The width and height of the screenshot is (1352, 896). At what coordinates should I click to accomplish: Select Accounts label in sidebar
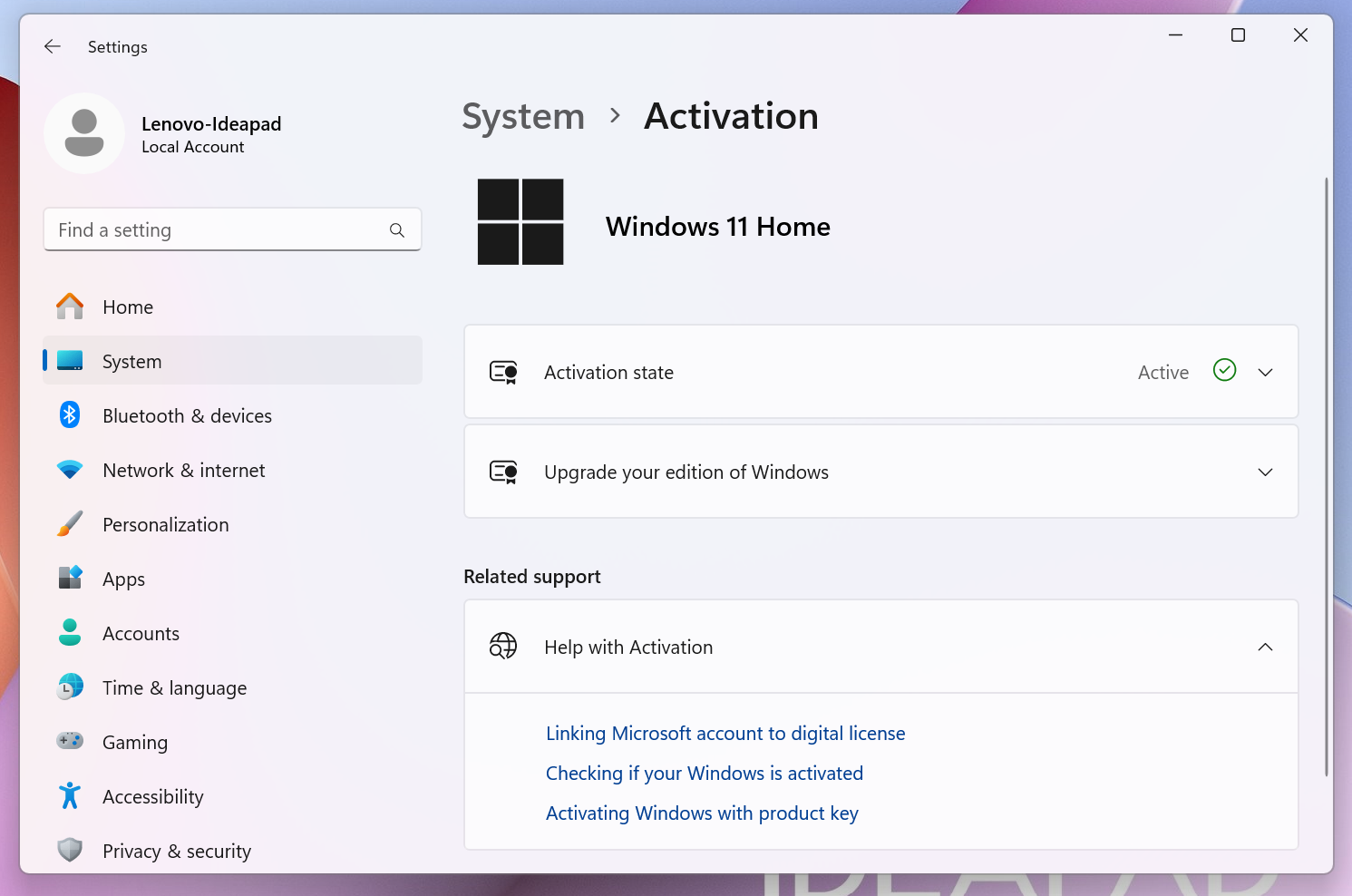point(141,633)
